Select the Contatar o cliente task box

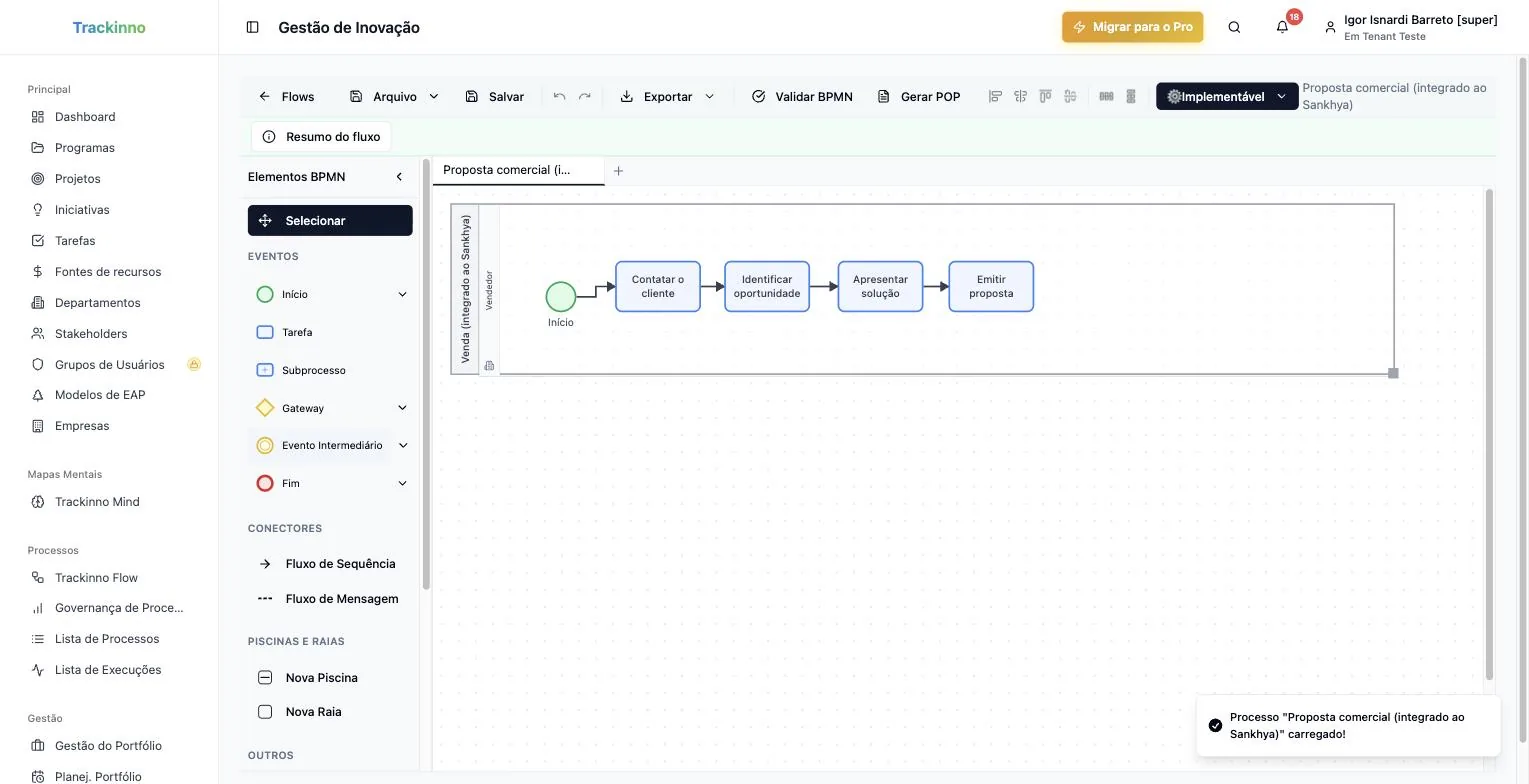click(x=658, y=287)
